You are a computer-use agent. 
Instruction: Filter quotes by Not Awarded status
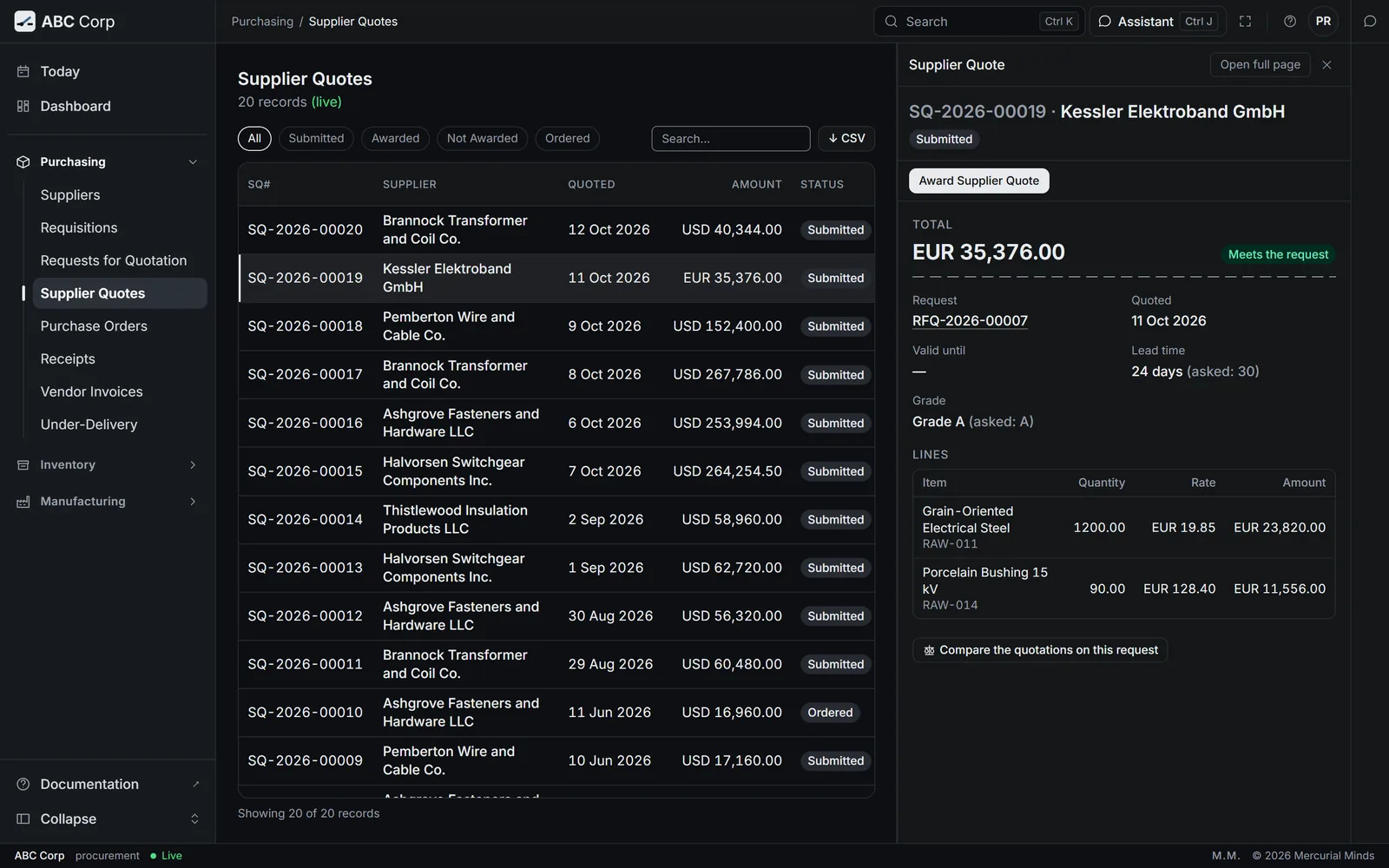pos(482,139)
